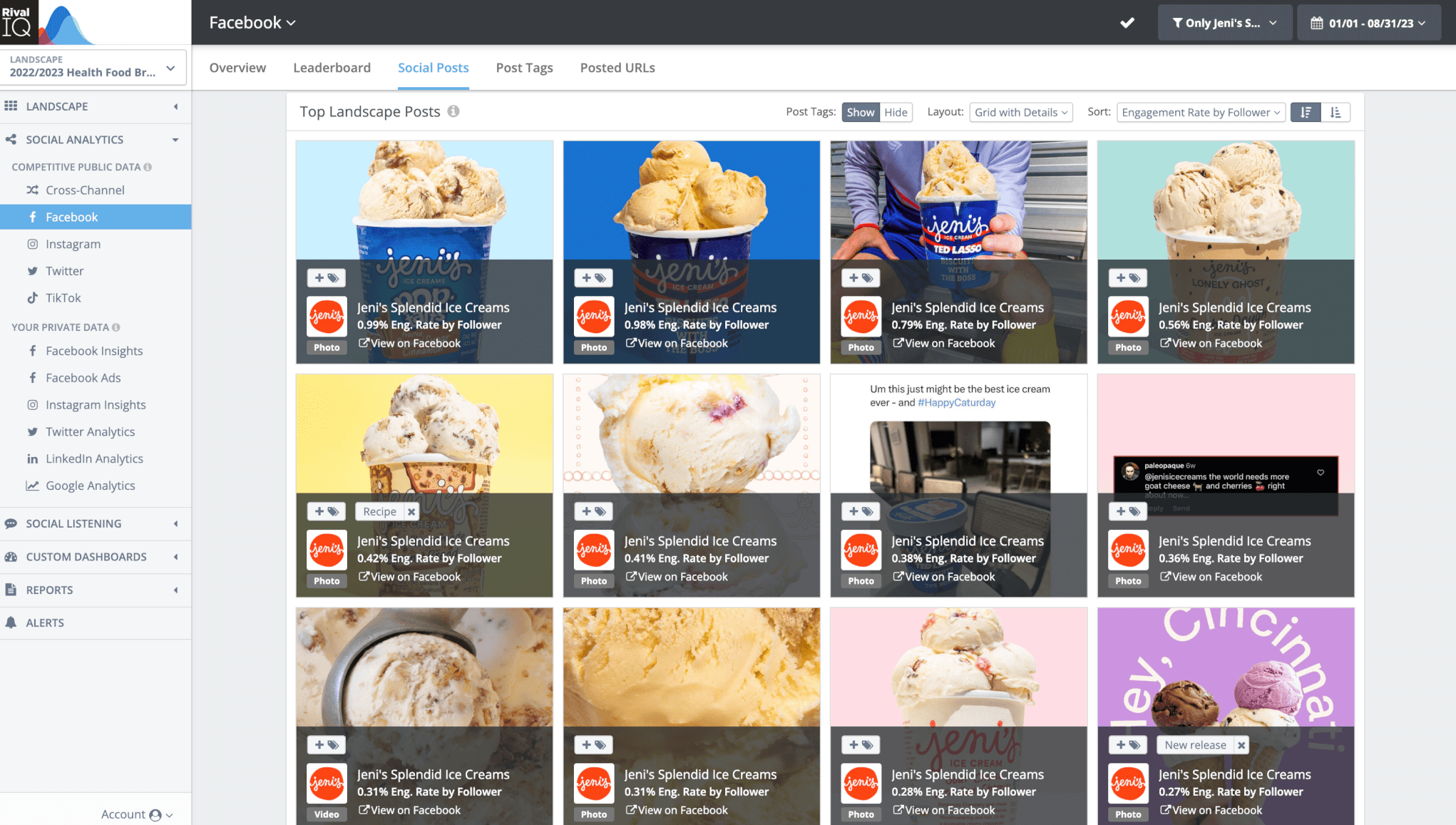Open the Layout dropdown Grid with Details
The height and width of the screenshot is (825, 1456).
1020,112
